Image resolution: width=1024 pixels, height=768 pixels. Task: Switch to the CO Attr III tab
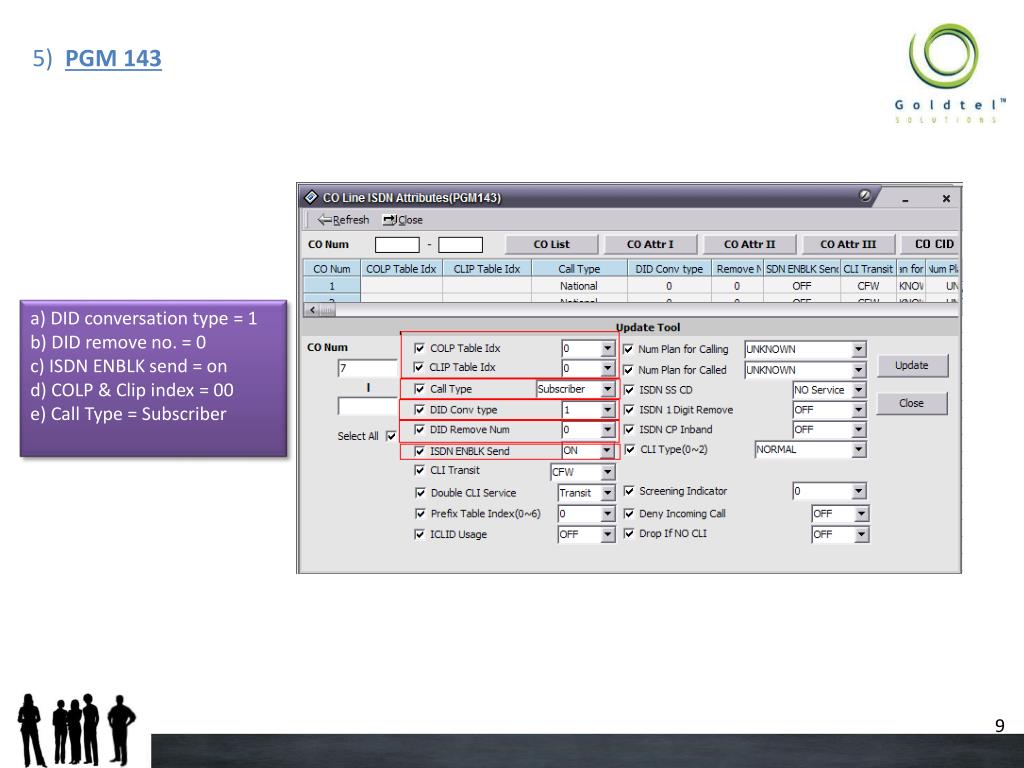pos(848,244)
